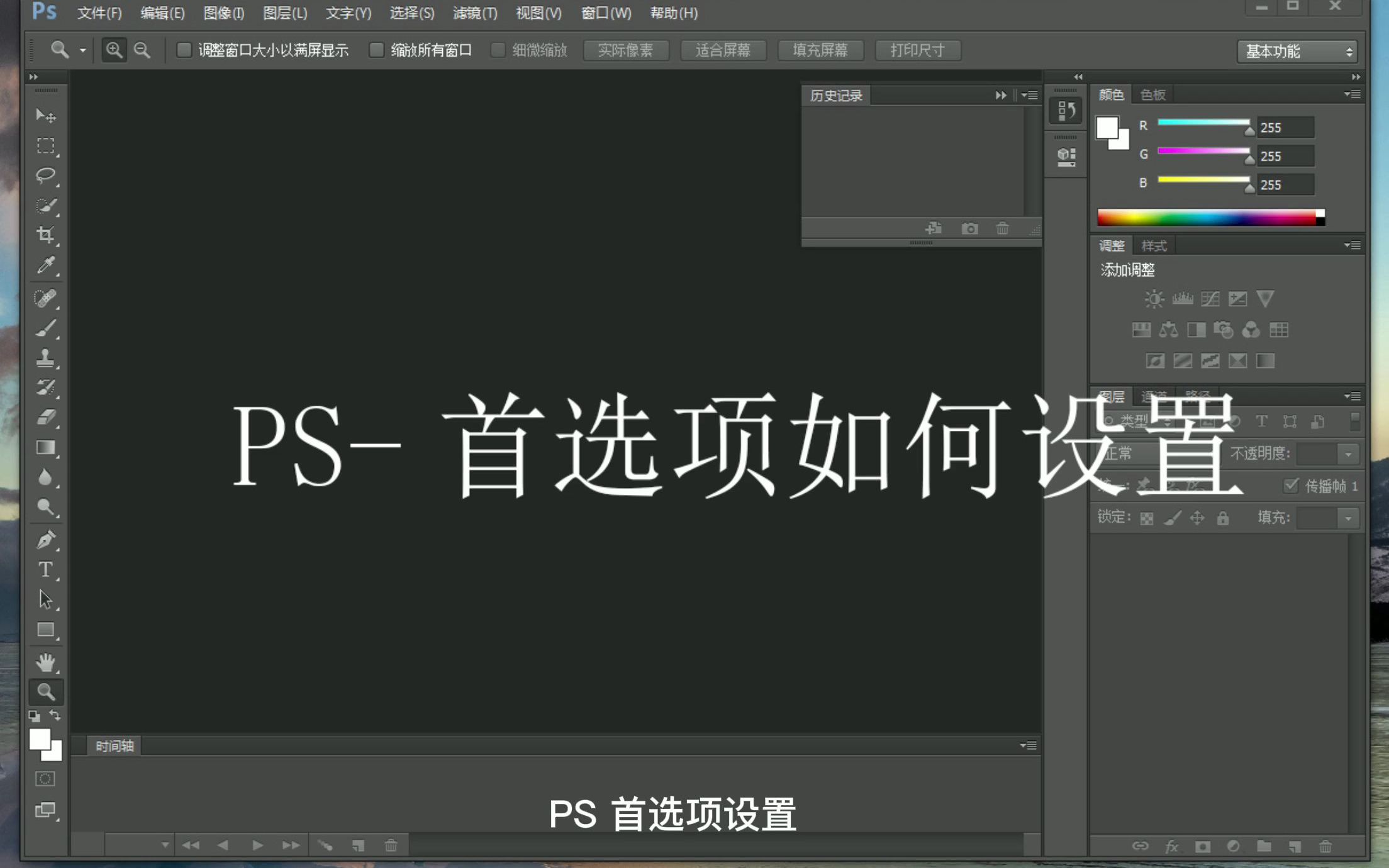Open the Adjustments panel flyout menu

[1353, 245]
